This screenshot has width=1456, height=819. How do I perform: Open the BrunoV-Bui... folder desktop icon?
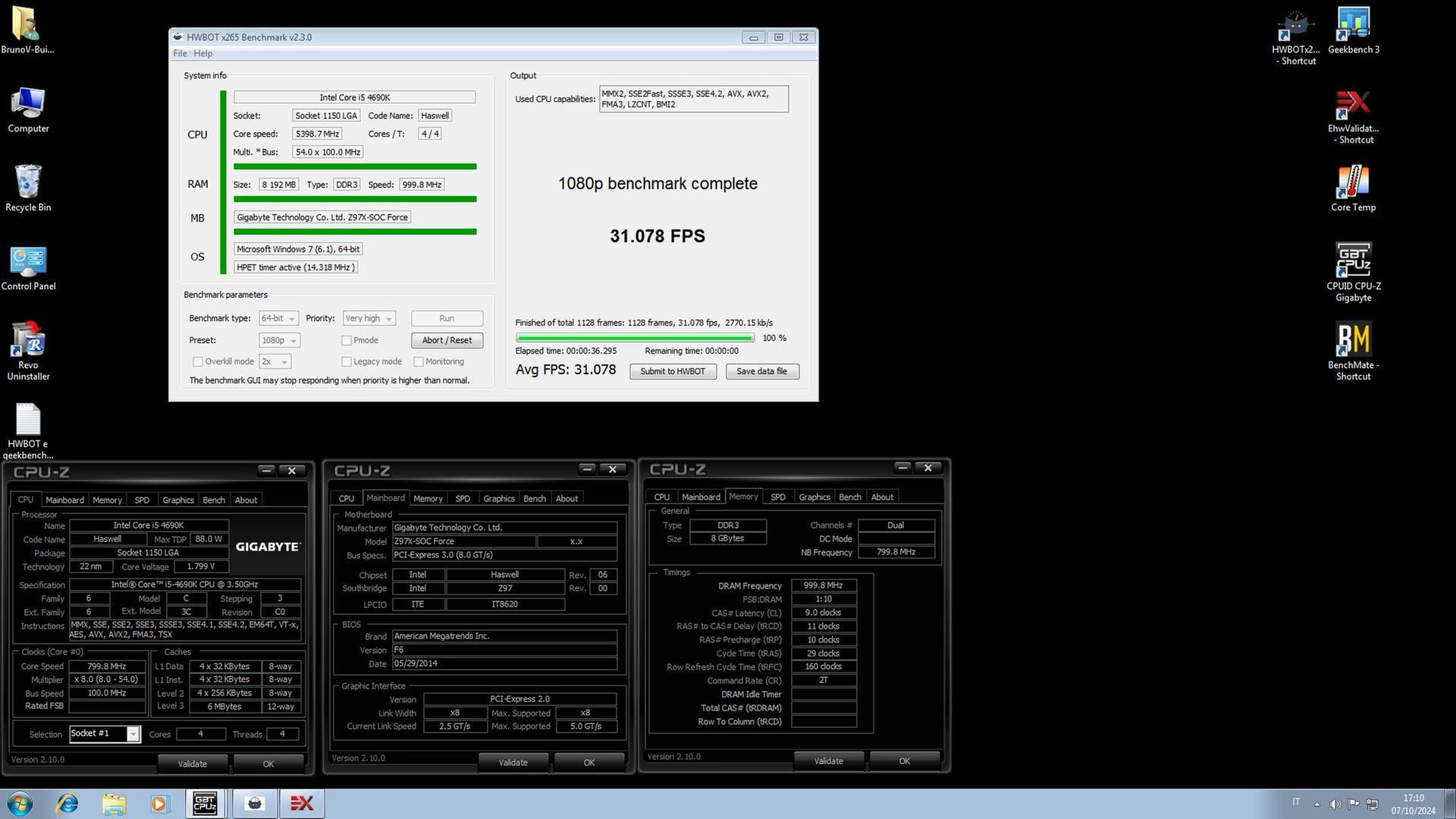point(28,30)
